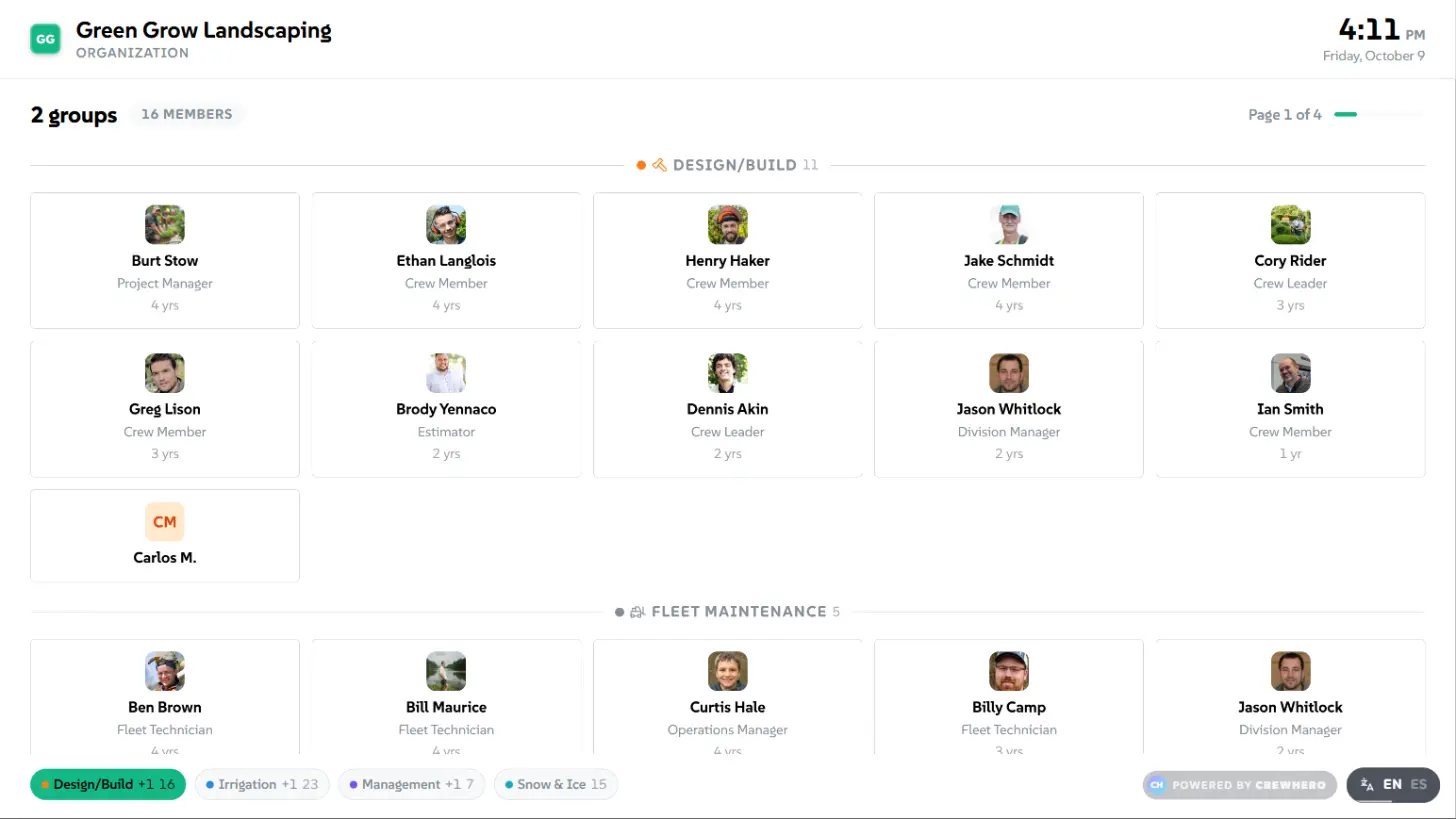Image resolution: width=1456 pixels, height=819 pixels.
Task: Click the CM initials avatar
Action: [165, 522]
